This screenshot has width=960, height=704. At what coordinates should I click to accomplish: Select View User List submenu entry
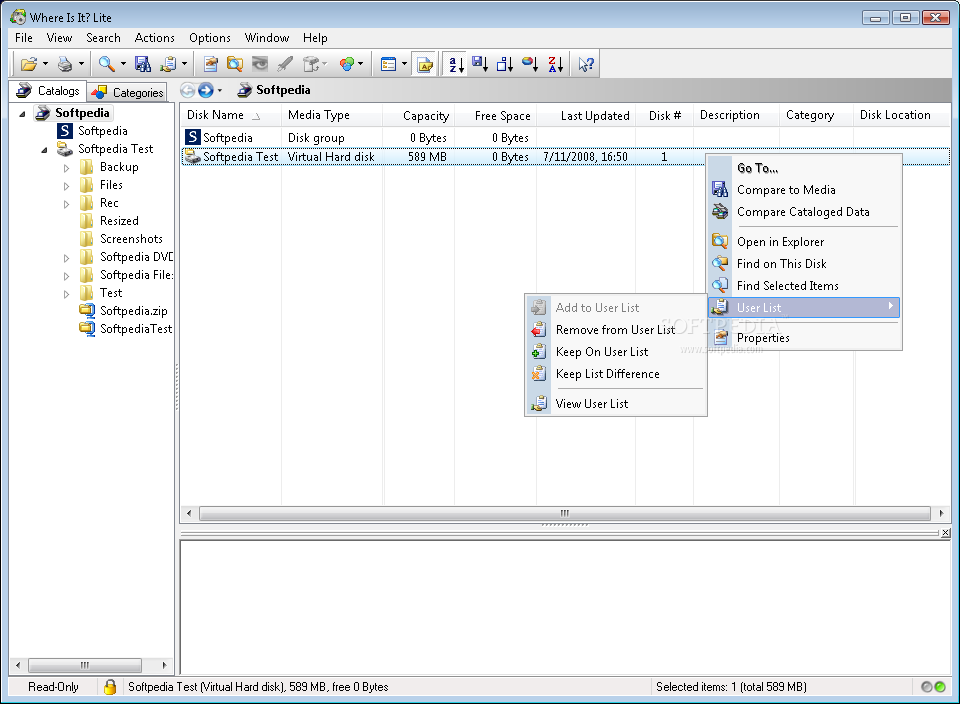point(616,404)
